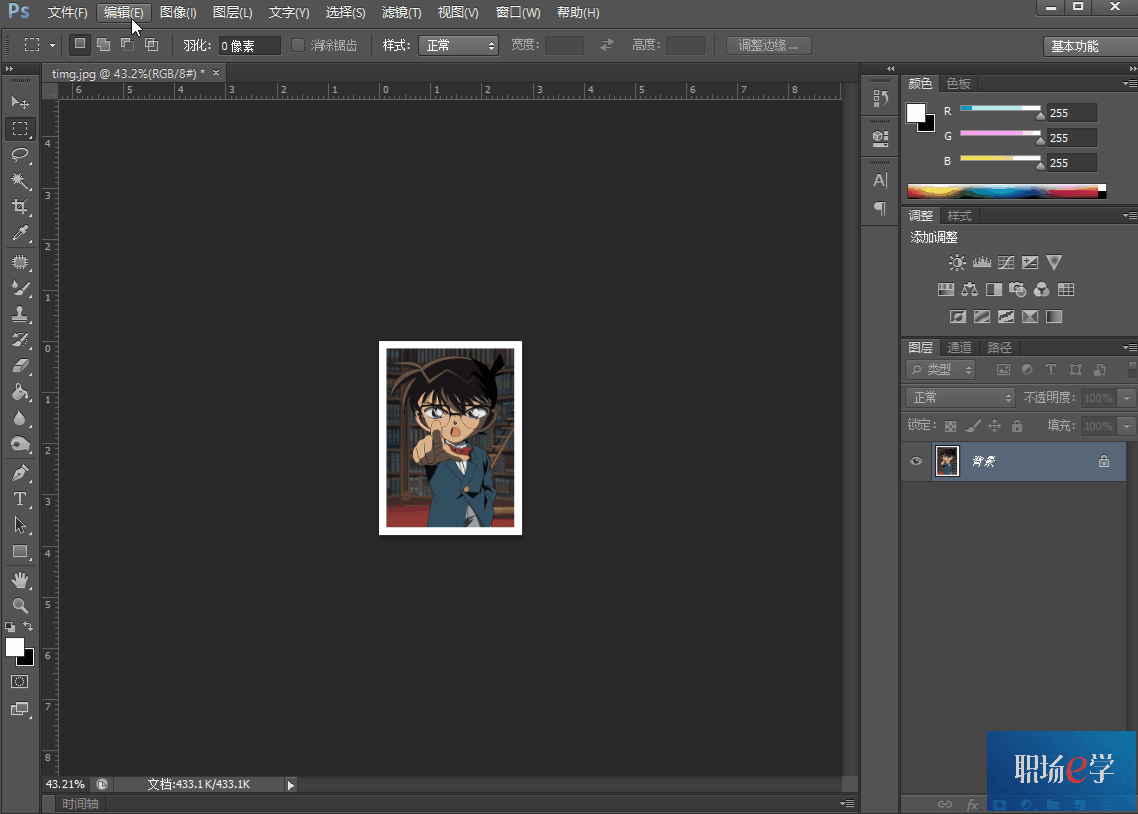This screenshot has height=814, width=1138.
Task: Toggle Quick Mask mode in toolbar
Action: (19, 681)
